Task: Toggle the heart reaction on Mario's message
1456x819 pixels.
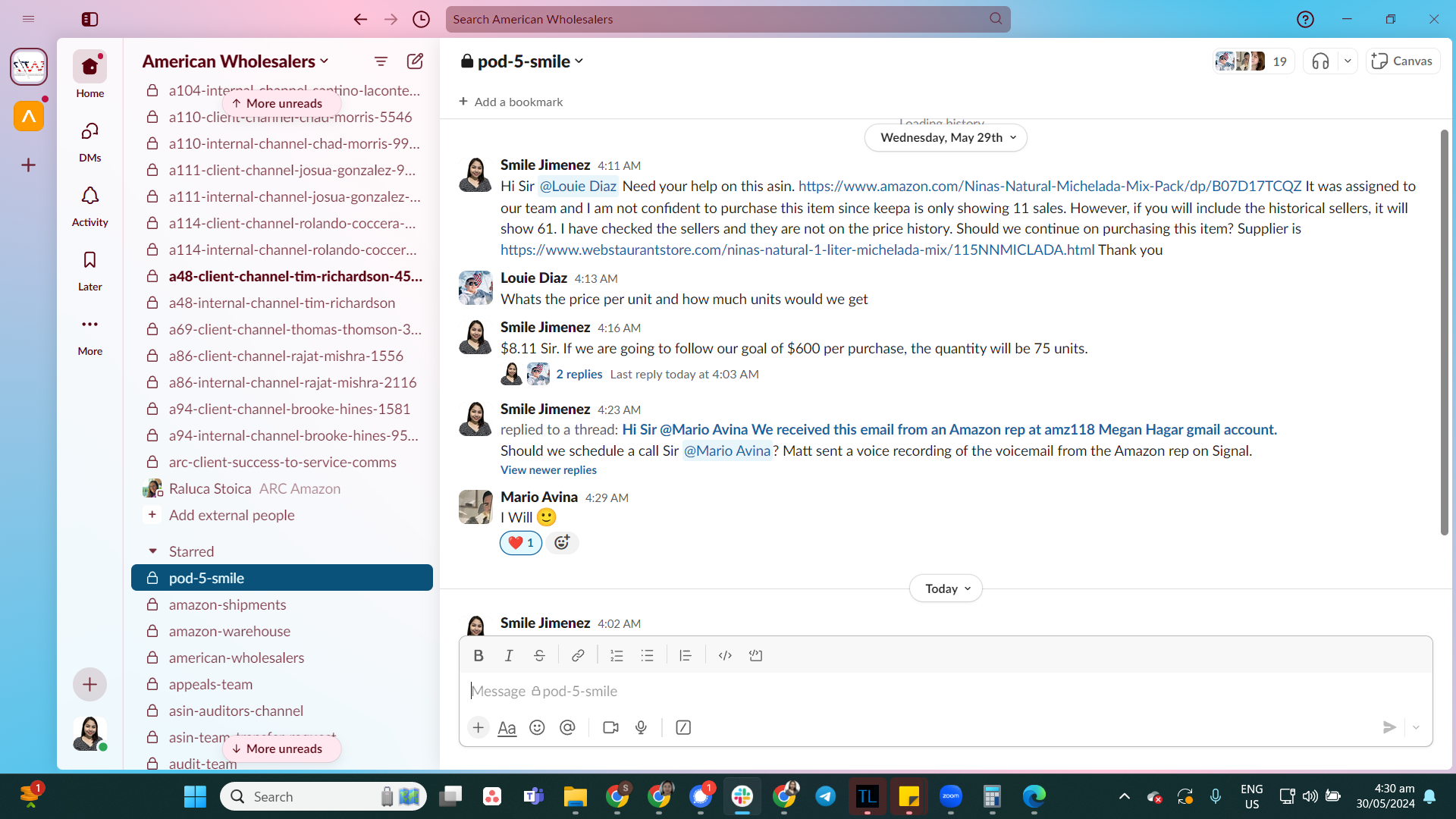Action: click(521, 543)
